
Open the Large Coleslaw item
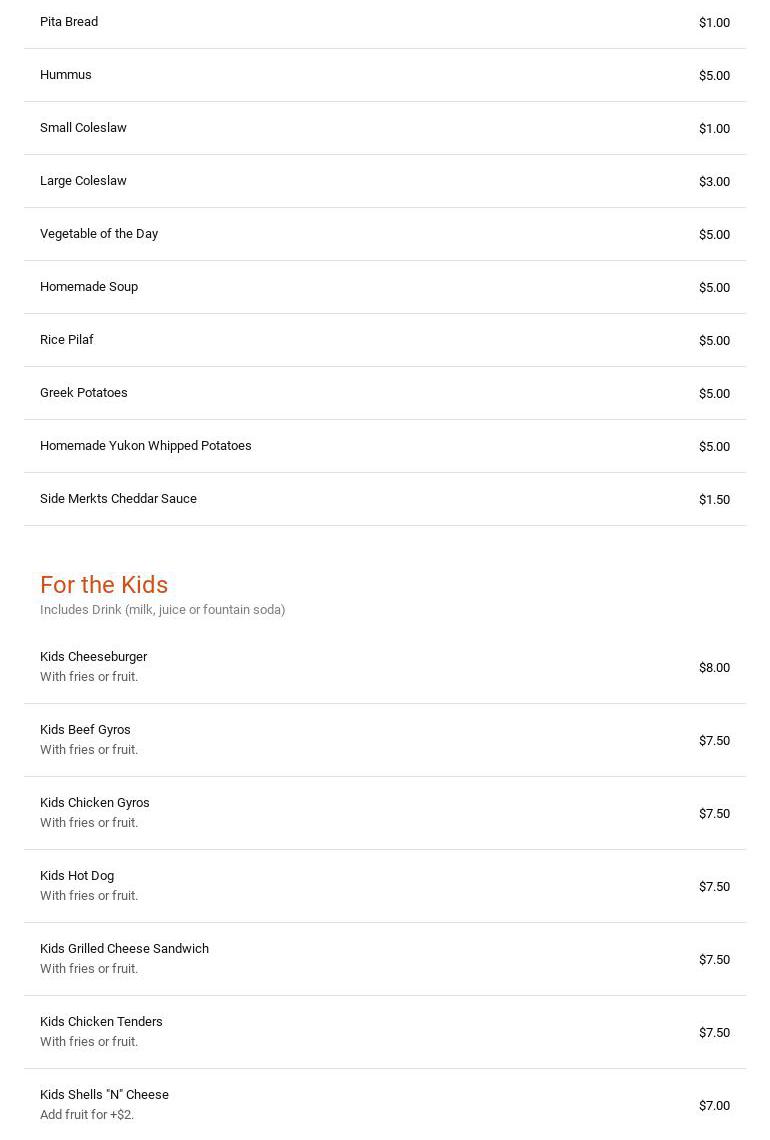pyautogui.click(x=83, y=181)
